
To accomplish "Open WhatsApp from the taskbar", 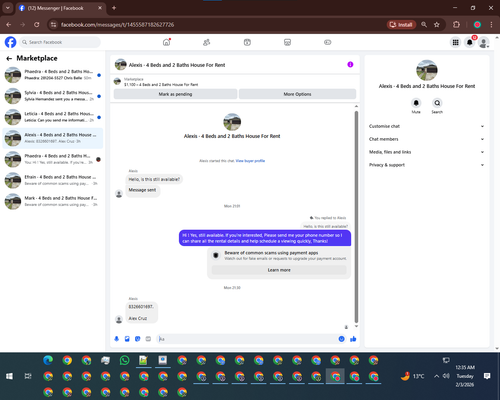I will (124, 360).
